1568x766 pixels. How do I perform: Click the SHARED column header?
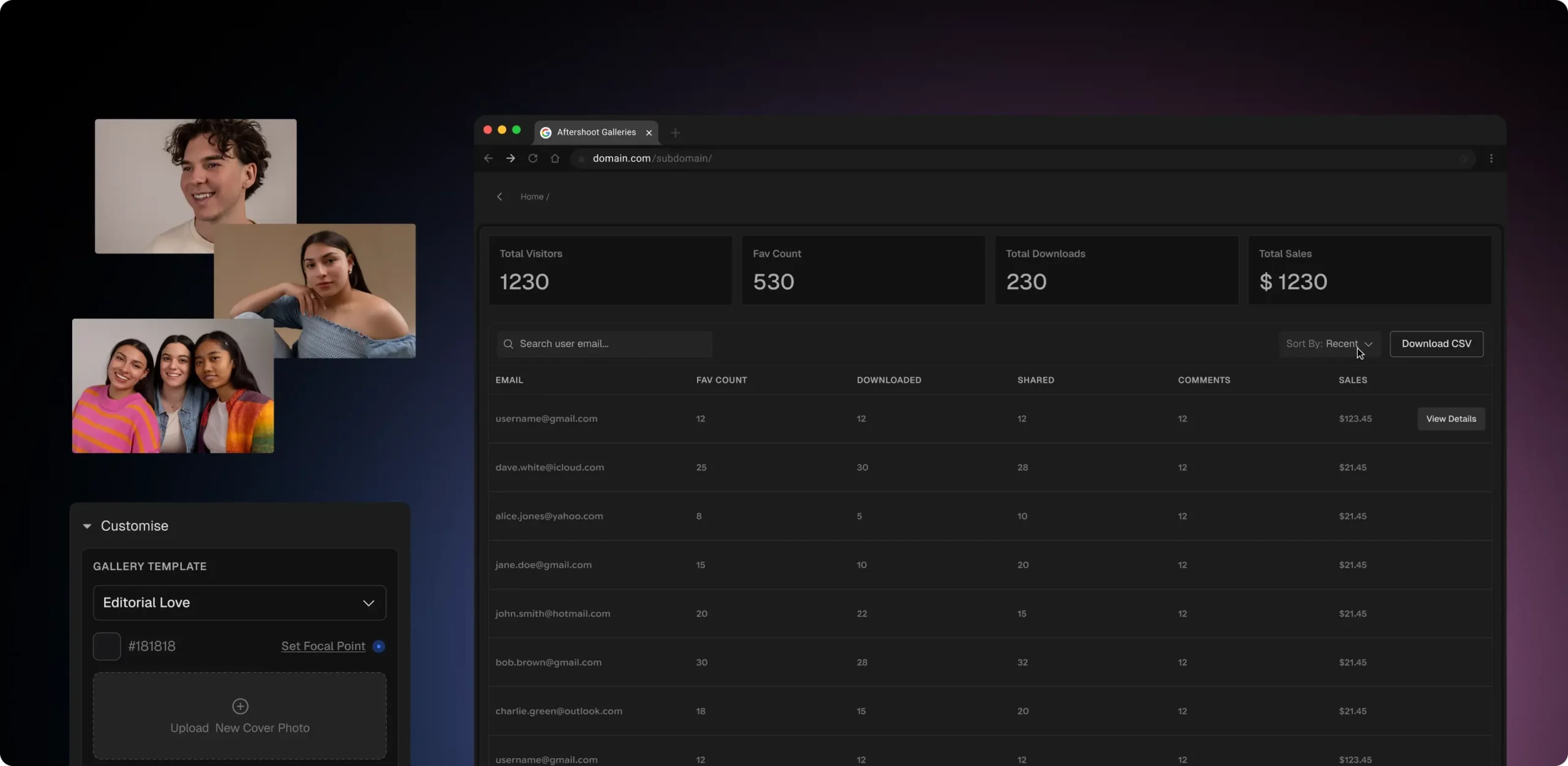tap(1036, 380)
